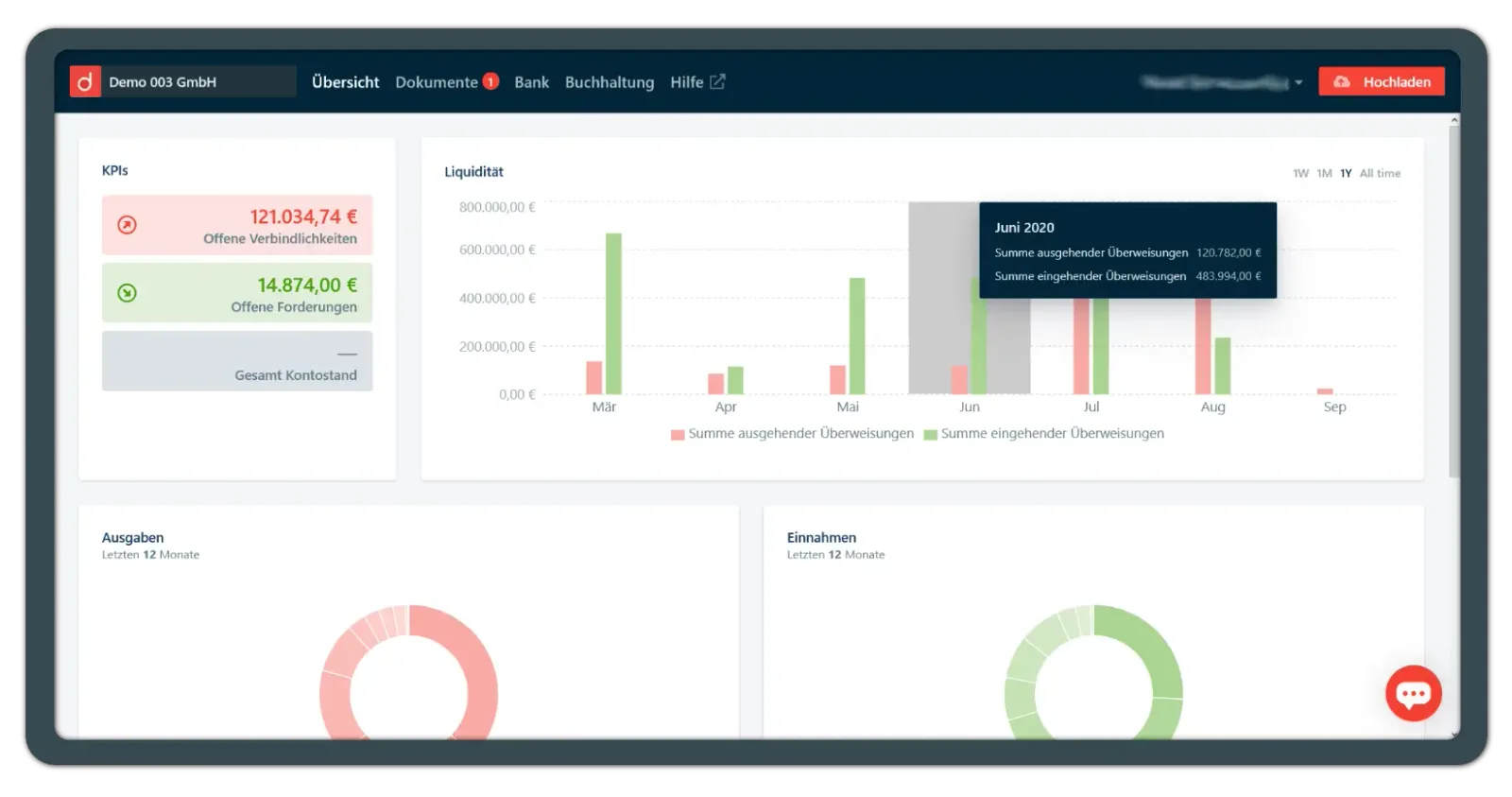The width and height of the screenshot is (1512, 797).
Task: Switch to the Dokumente tab
Action: point(437,82)
